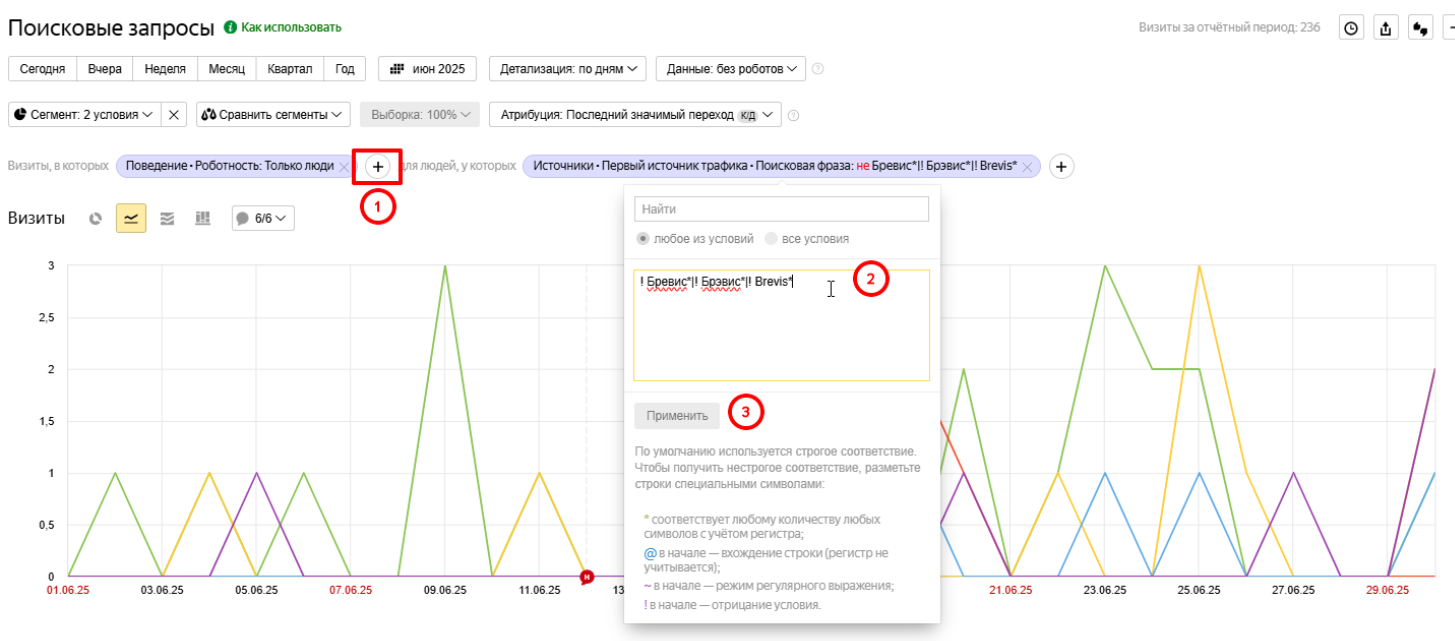Click the hint line about отрицание условия

point(733,605)
